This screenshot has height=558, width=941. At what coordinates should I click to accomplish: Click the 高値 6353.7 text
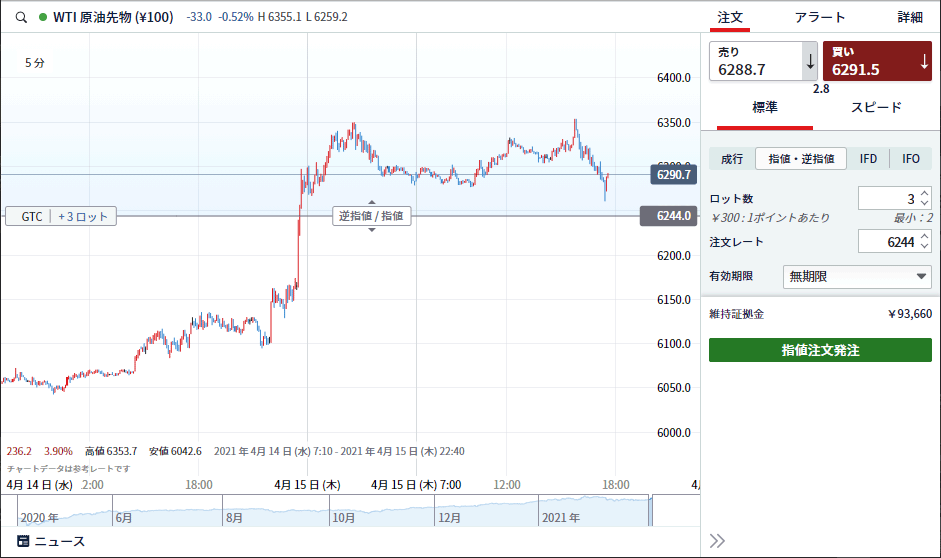coord(111,451)
